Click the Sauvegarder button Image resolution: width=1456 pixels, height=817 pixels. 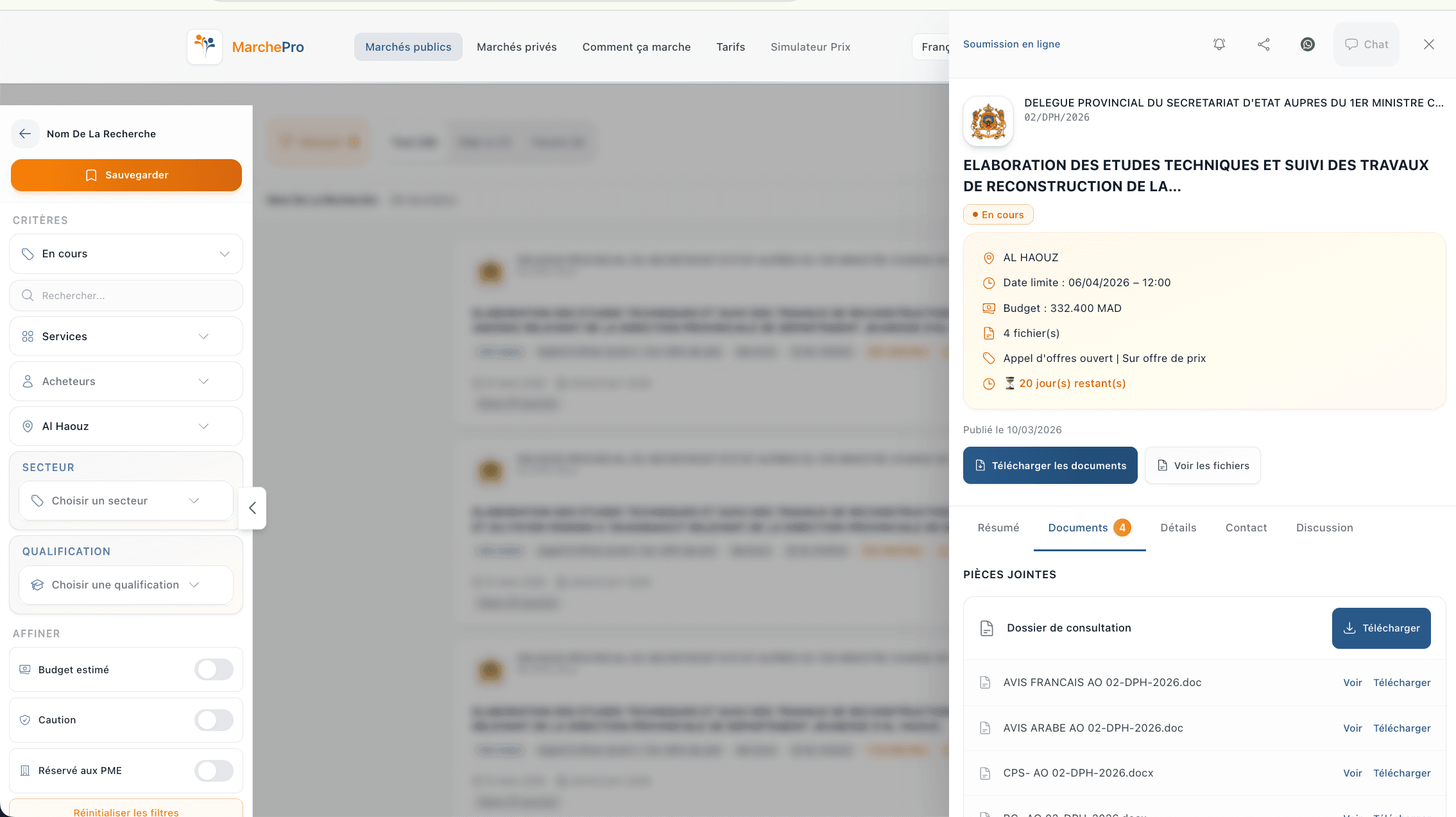point(126,175)
